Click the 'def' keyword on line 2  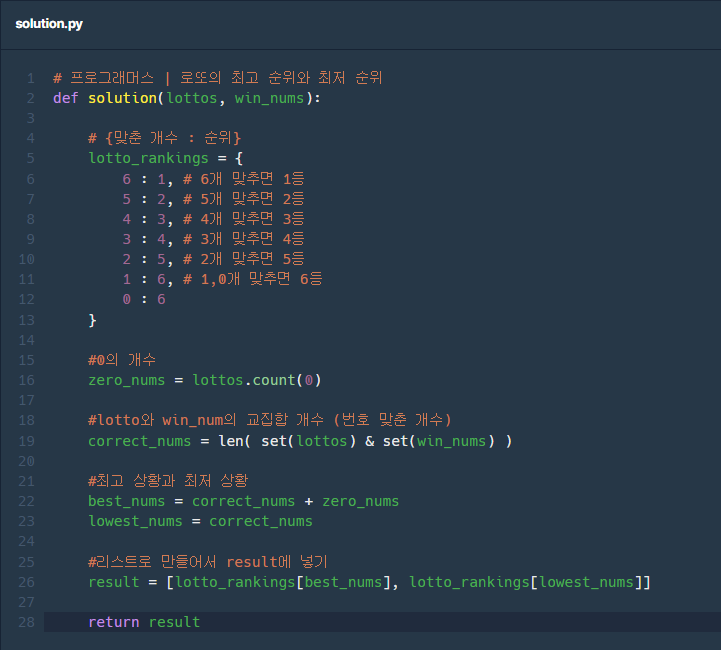coord(65,98)
